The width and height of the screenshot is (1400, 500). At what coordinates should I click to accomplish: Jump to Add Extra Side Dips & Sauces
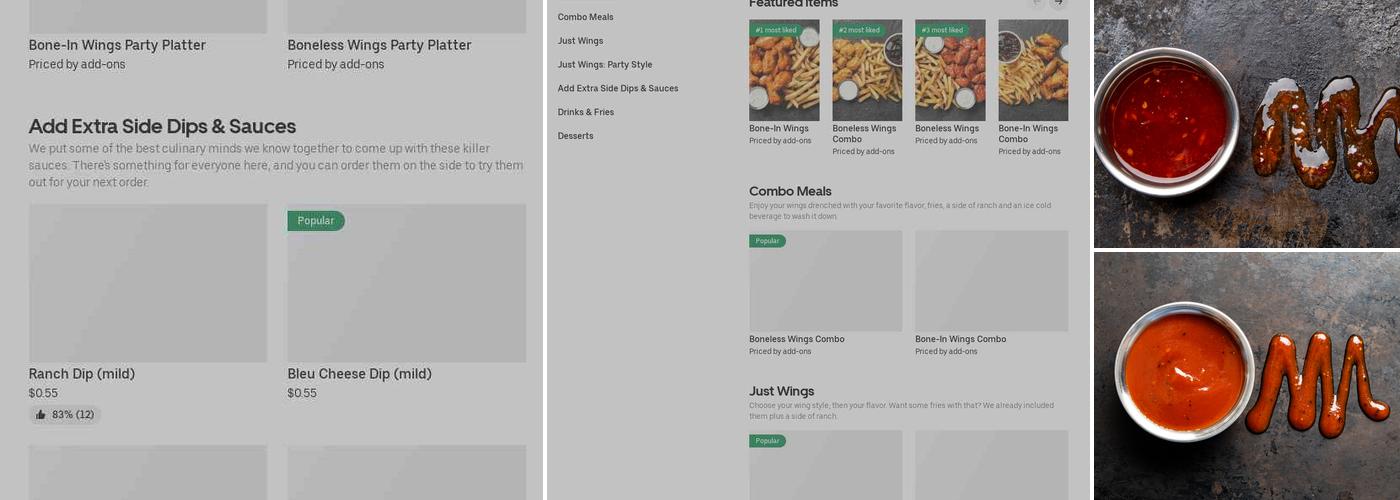618,88
